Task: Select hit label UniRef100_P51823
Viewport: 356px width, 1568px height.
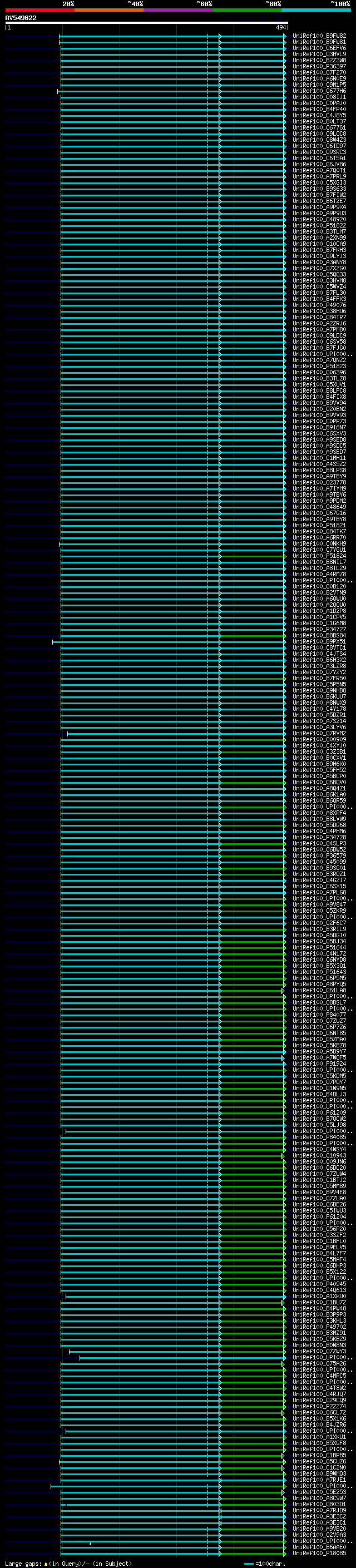Action: tap(319, 367)
